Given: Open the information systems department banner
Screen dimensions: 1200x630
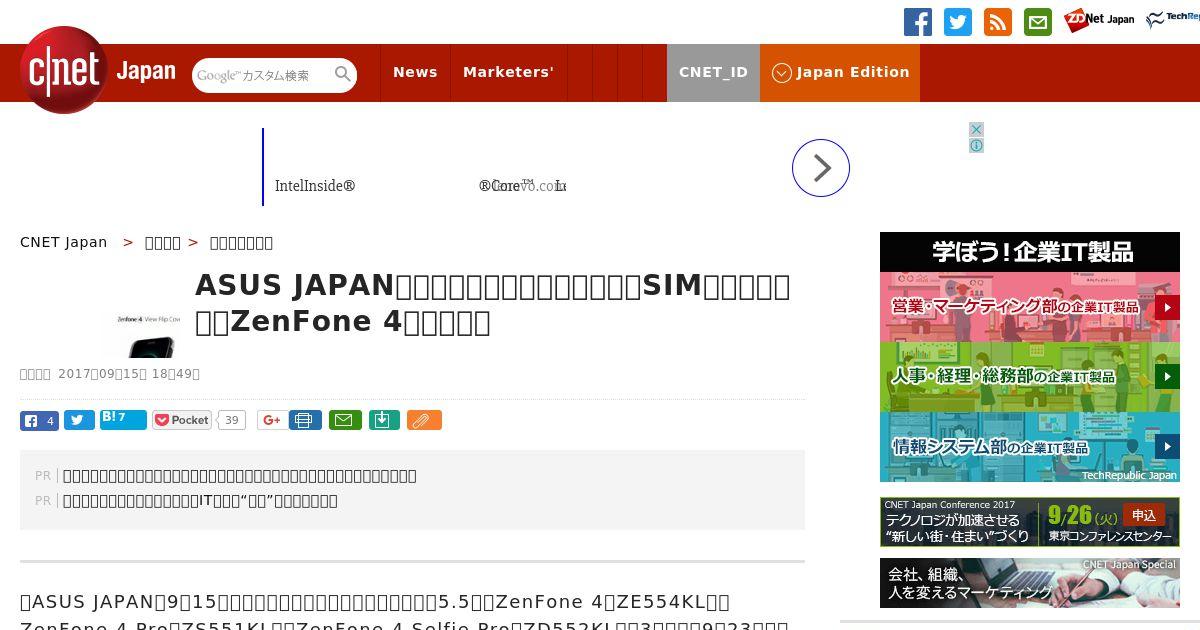Looking at the screenshot, I should point(1030,447).
